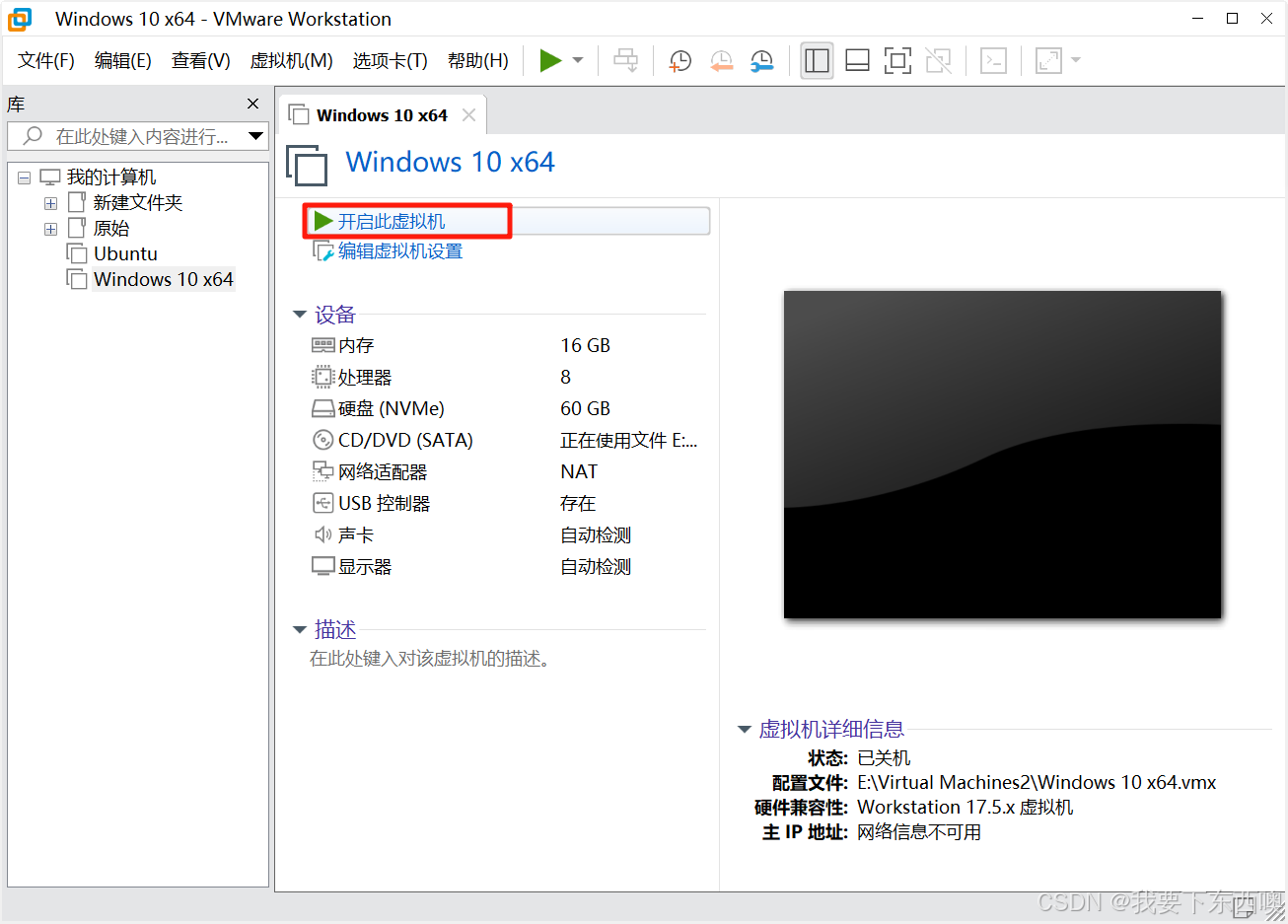Screen dimensions: 1288x924
Task: Open the console view terminal icon
Action: (993, 61)
